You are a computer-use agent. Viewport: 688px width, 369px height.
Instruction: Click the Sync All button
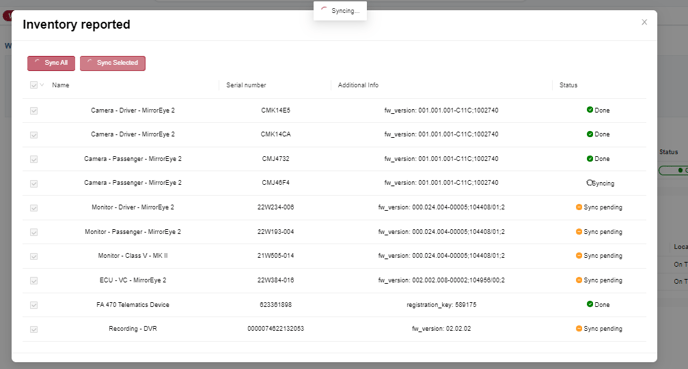pyautogui.click(x=51, y=63)
